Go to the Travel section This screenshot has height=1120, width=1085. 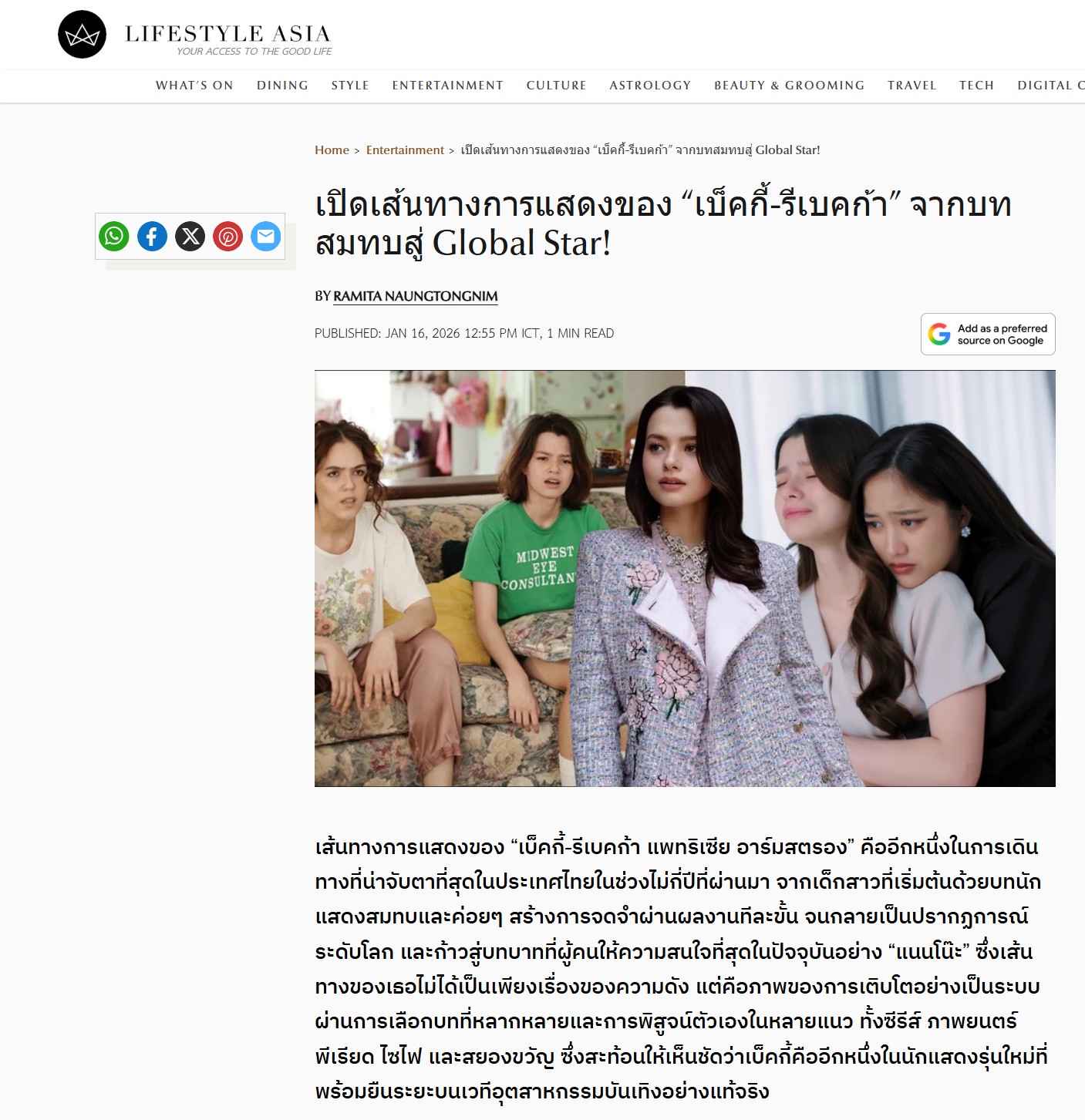coord(911,86)
